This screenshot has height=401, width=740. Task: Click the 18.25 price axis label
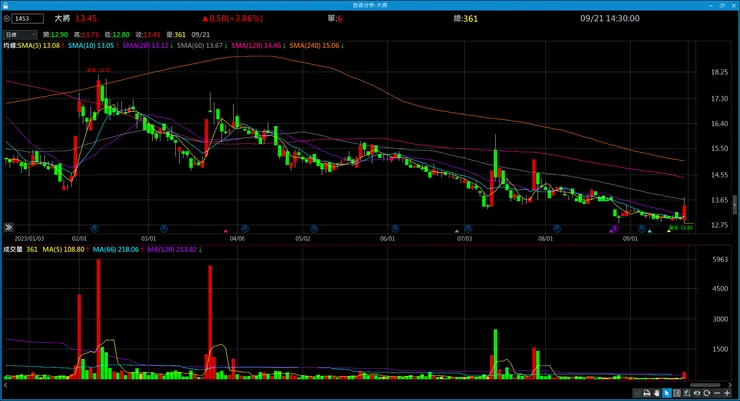coord(719,72)
